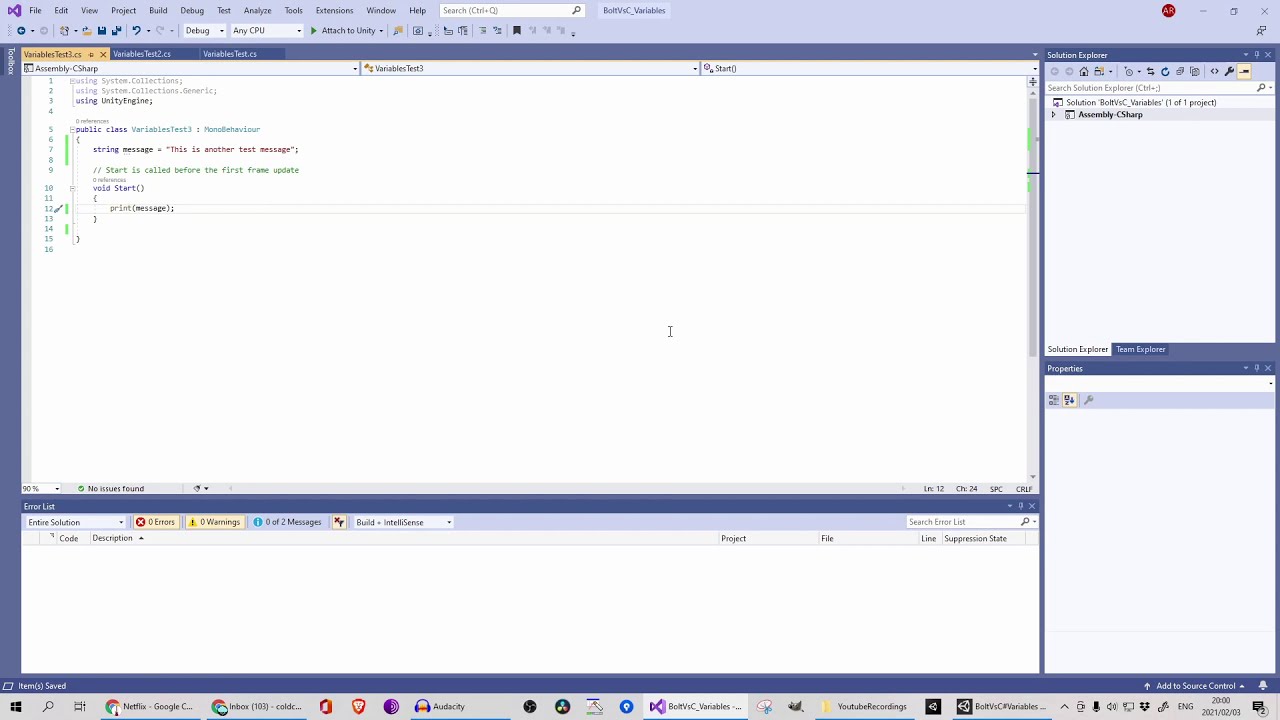
Task: Click the green Start play icon
Action: pos(313,31)
